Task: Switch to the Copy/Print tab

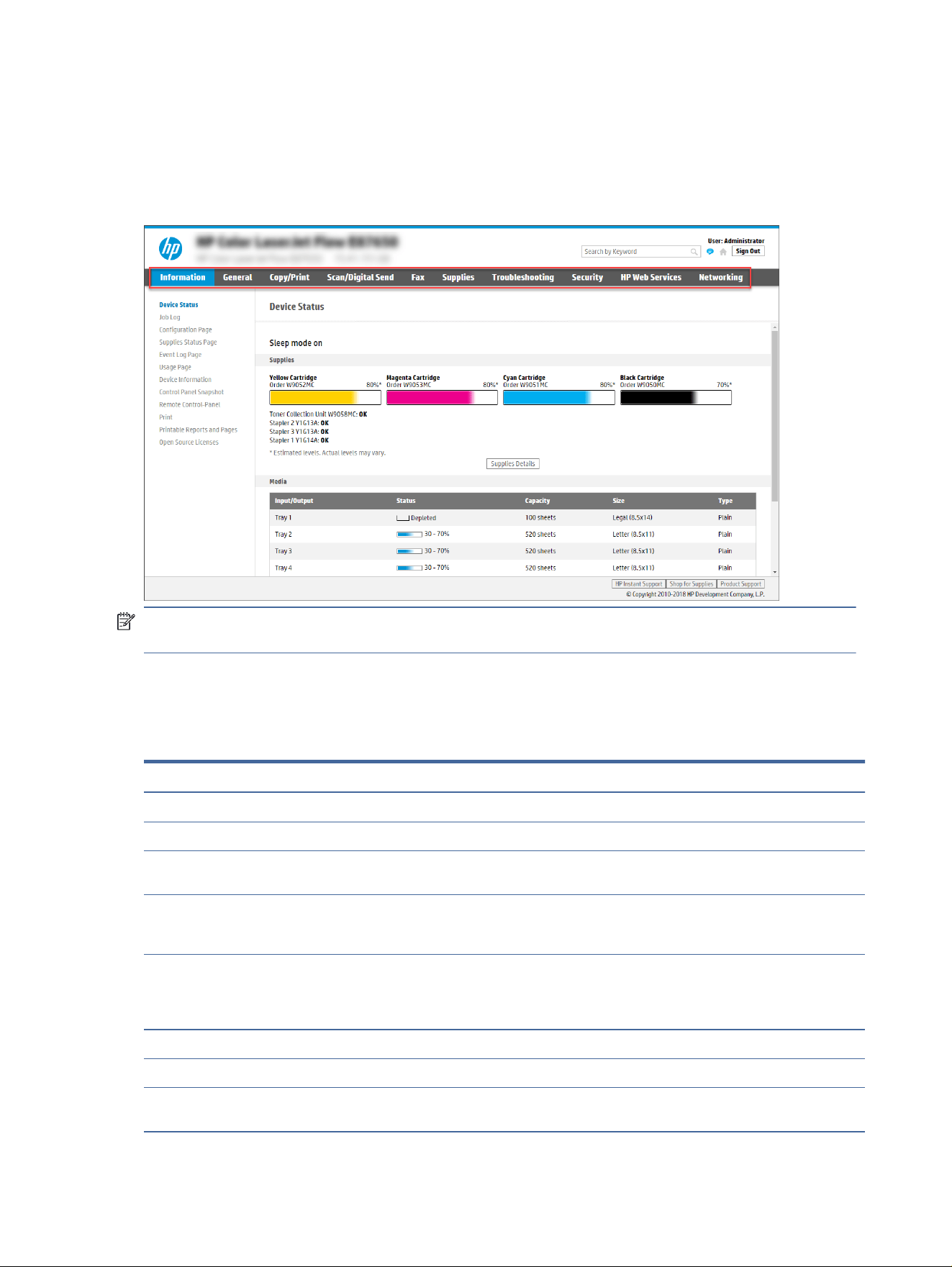Action: click(289, 278)
